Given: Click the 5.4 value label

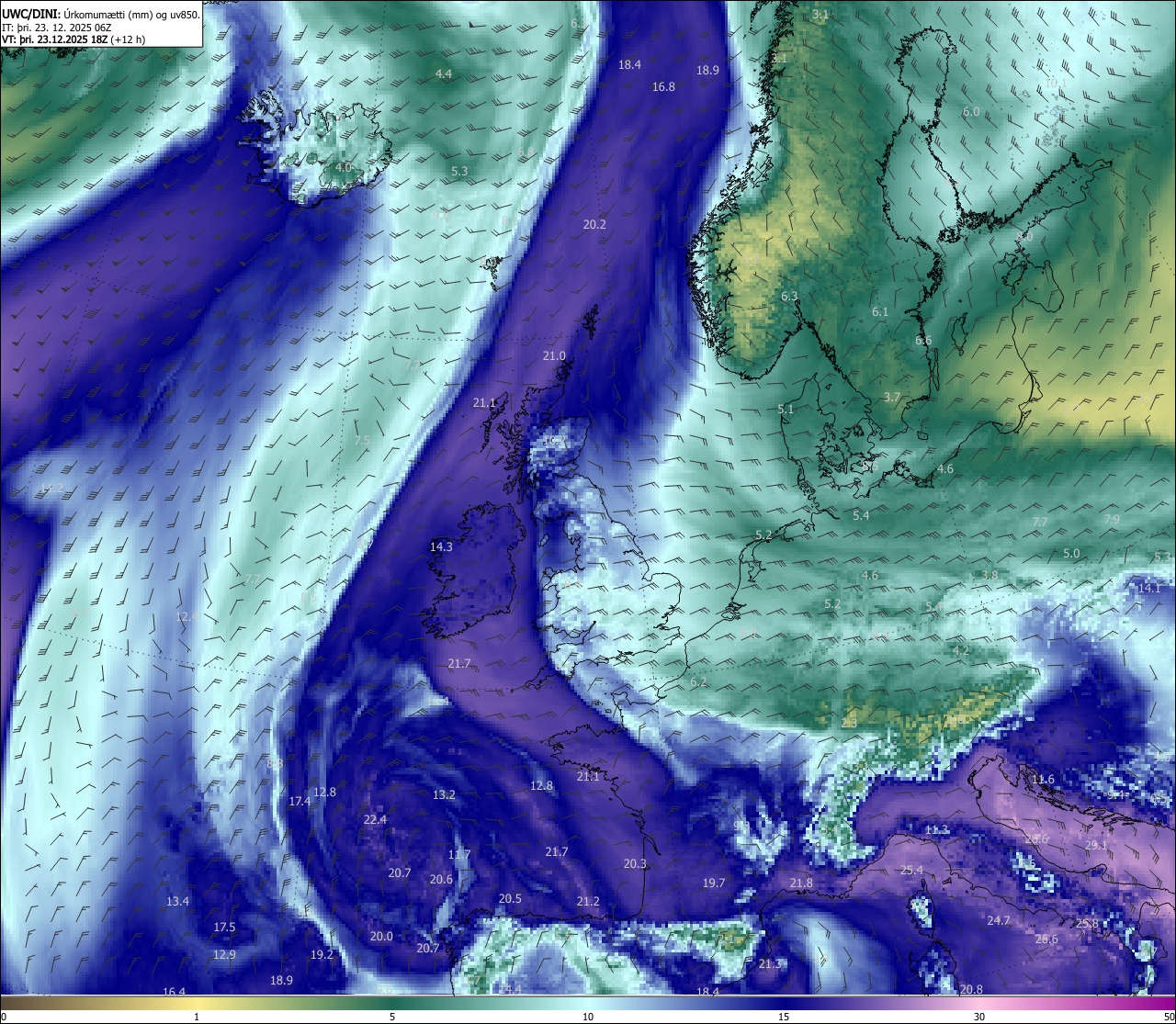Looking at the screenshot, I should click(861, 515).
